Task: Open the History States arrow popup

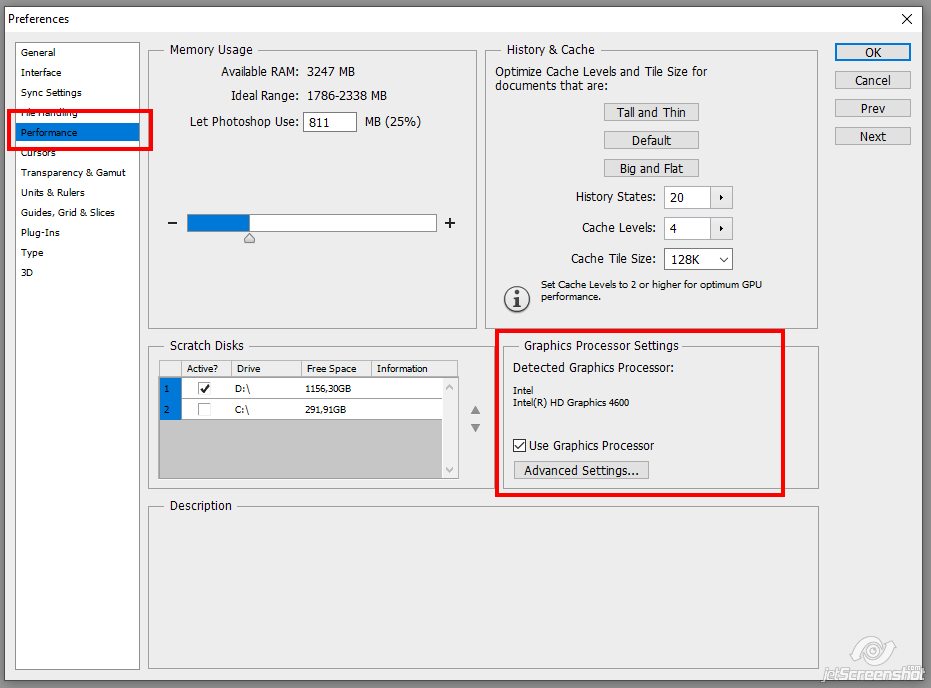Action: click(721, 198)
